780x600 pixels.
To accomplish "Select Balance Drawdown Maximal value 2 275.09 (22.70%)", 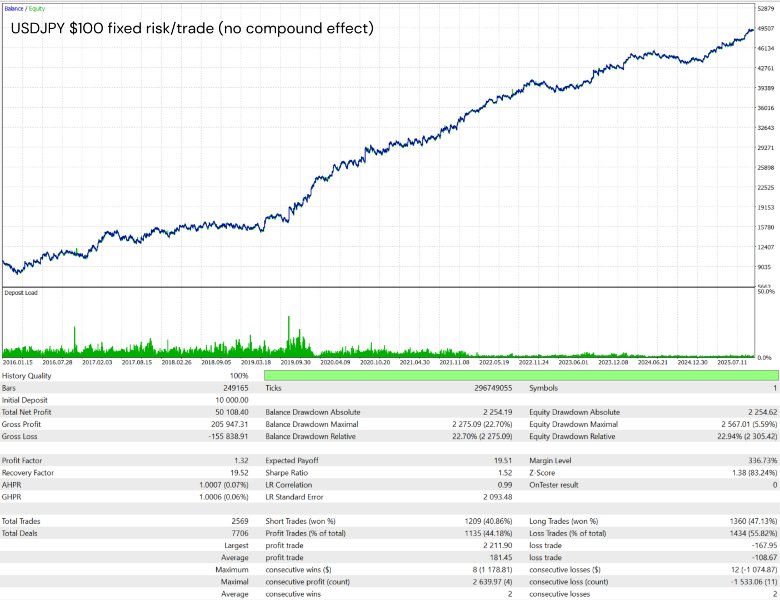I will (482, 424).
